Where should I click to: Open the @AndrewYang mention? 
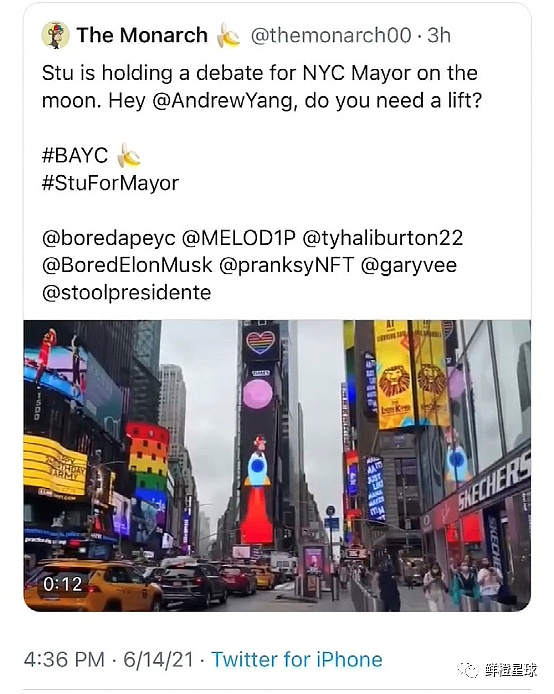click(223, 101)
